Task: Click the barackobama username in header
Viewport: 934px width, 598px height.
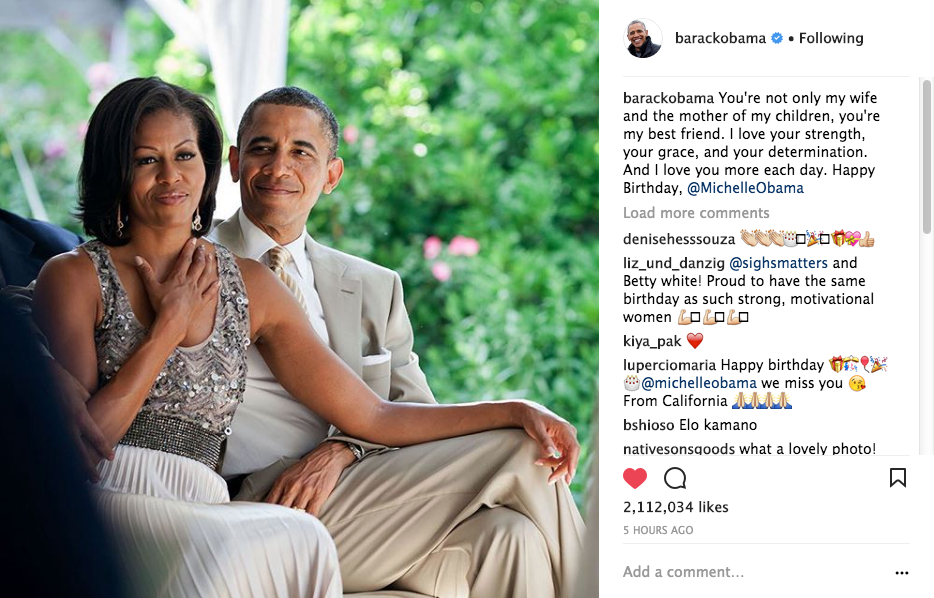Action: tap(720, 38)
